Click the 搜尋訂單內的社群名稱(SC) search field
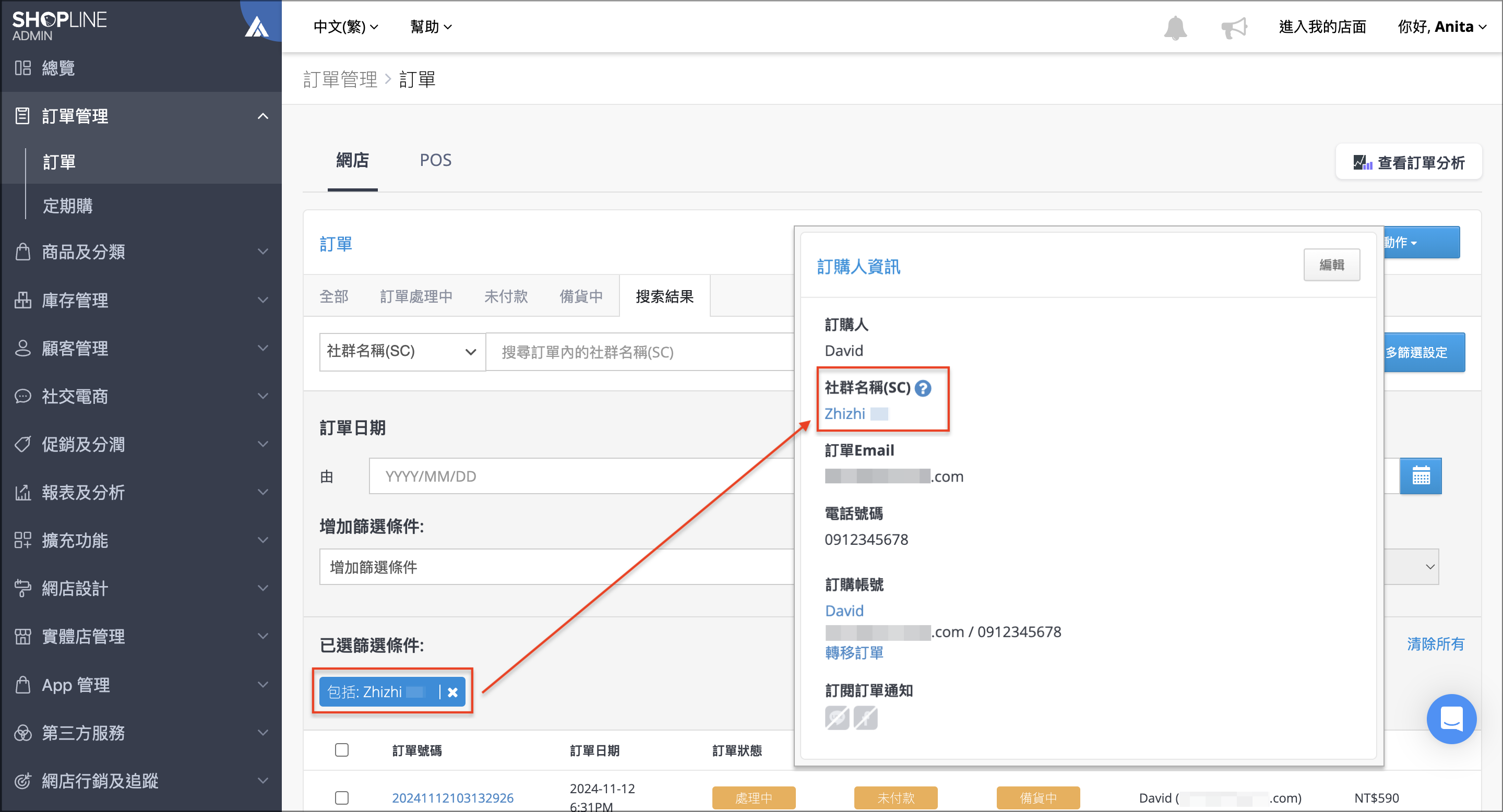Screen dimensions: 1503x812 [x=639, y=352]
